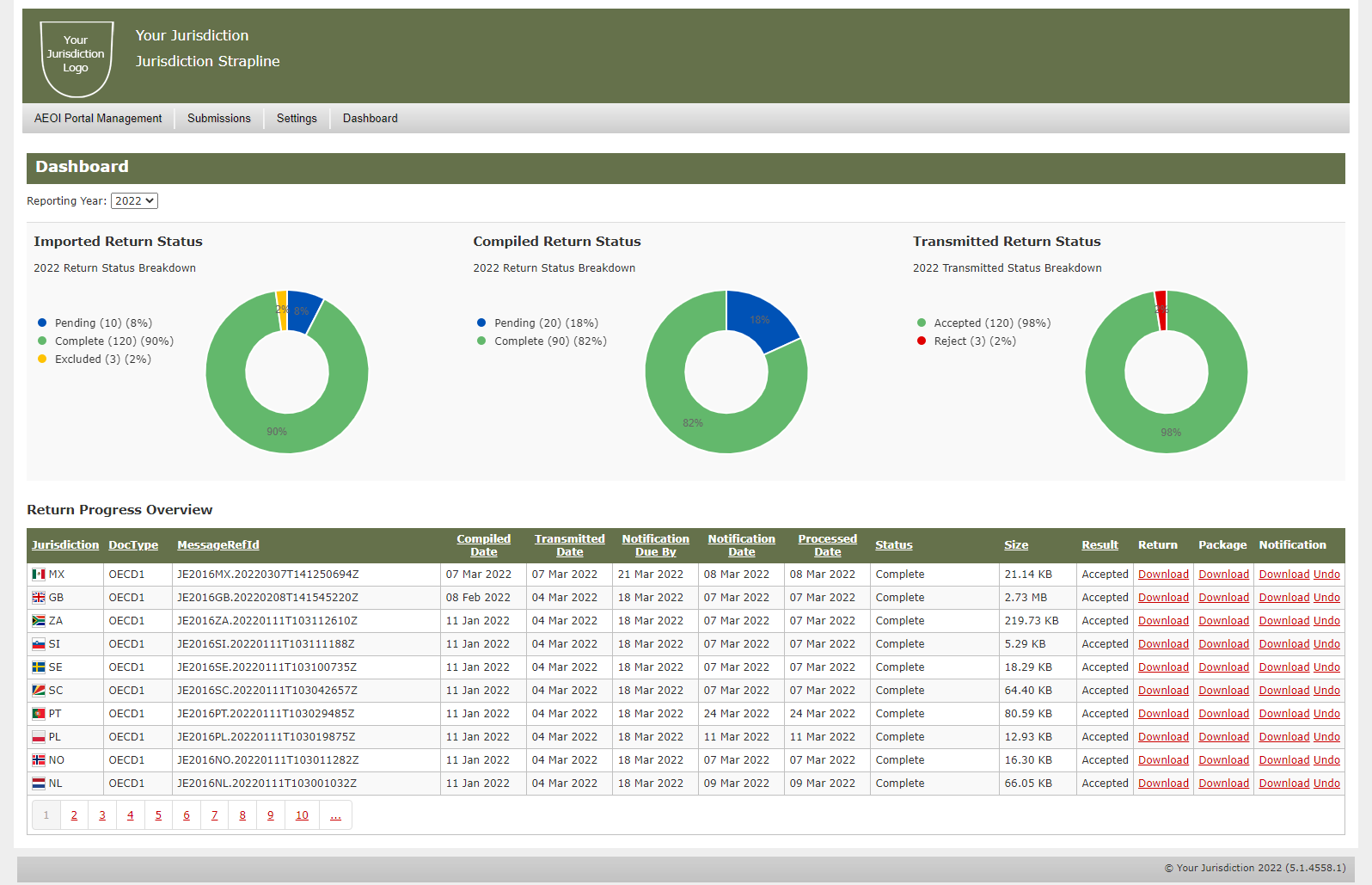Click current page number 1

pos(46,815)
